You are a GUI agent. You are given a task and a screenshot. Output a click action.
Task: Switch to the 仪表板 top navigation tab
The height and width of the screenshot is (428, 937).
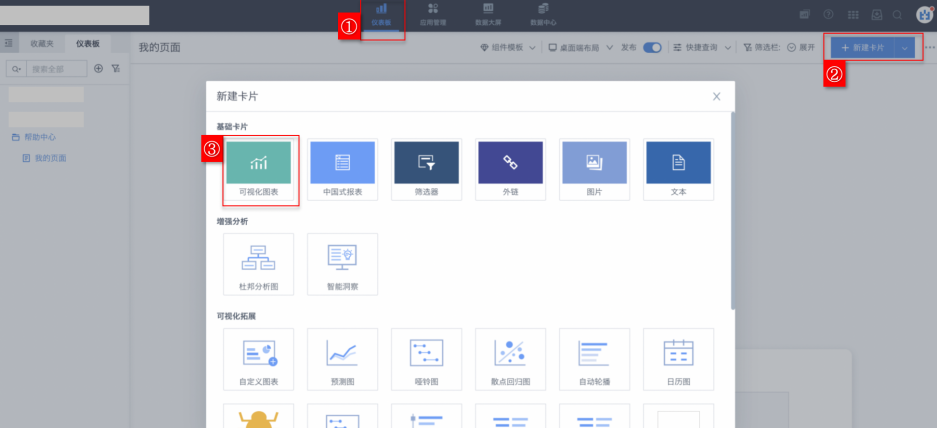coord(381,14)
